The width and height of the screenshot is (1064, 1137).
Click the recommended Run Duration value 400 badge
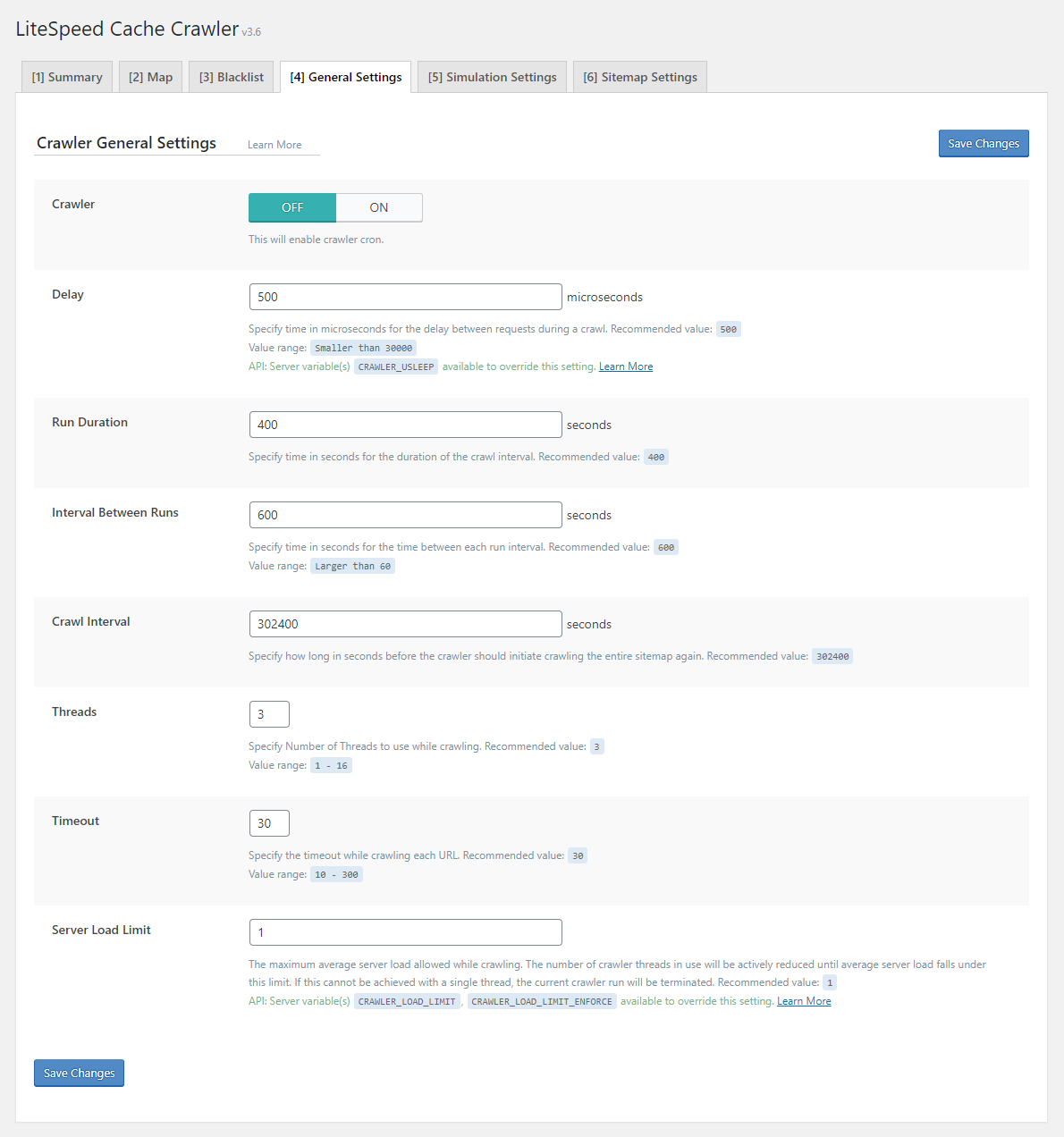click(656, 457)
